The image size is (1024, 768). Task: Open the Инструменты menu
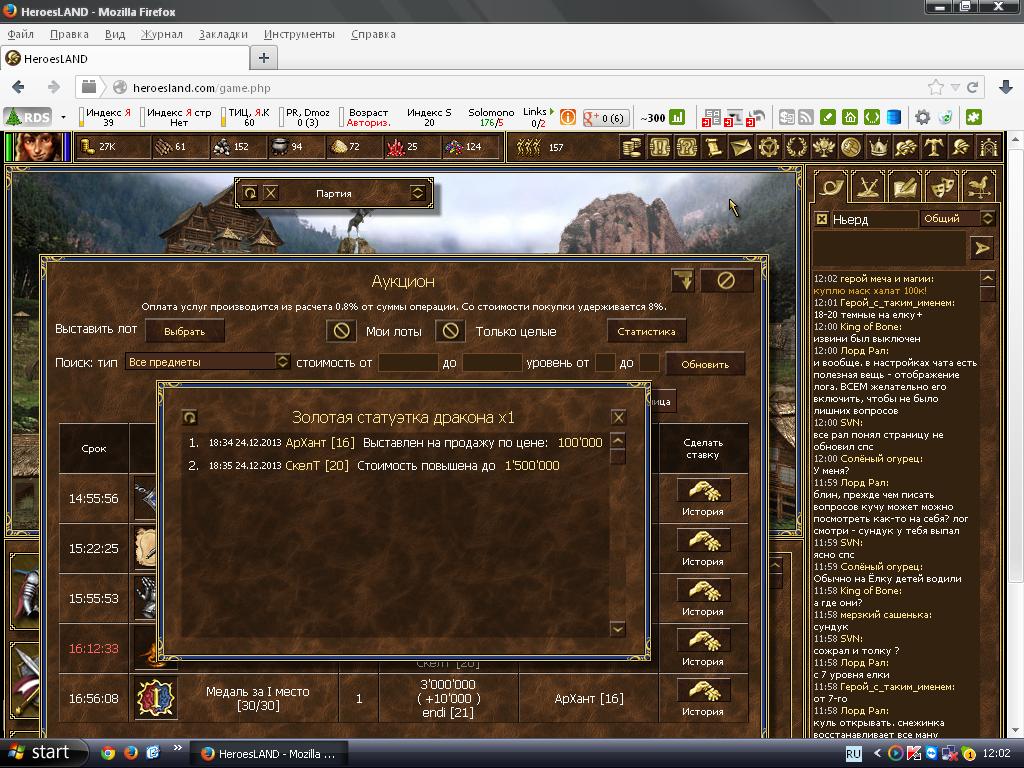(299, 34)
